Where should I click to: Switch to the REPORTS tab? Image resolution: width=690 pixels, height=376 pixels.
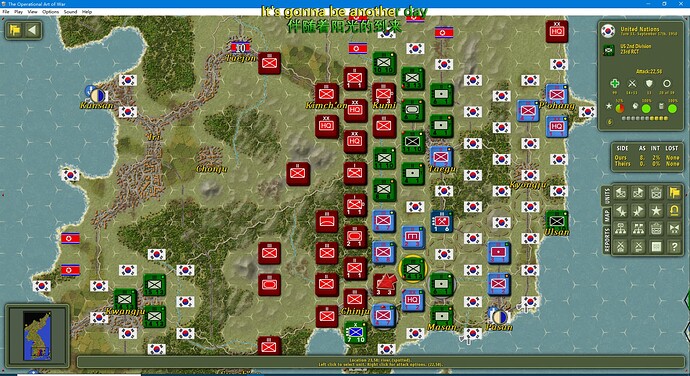tap(607, 240)
